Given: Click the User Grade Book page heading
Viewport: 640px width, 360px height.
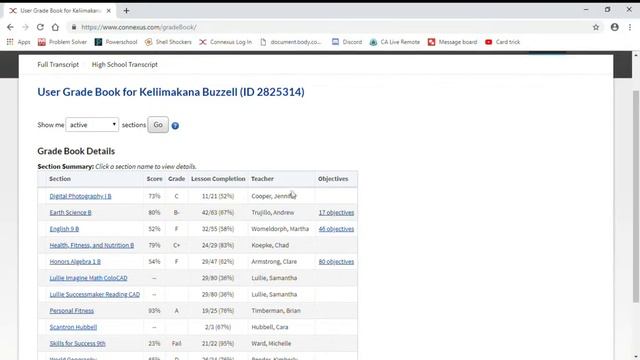Looking at the screenshot, I should 171,92.
